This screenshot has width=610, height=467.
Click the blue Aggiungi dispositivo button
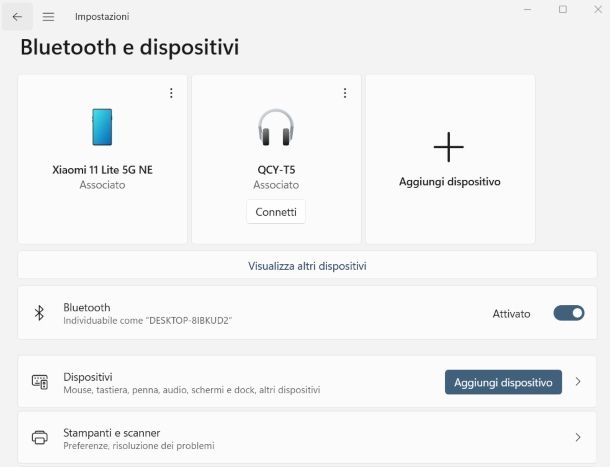[x=503, y=382]
